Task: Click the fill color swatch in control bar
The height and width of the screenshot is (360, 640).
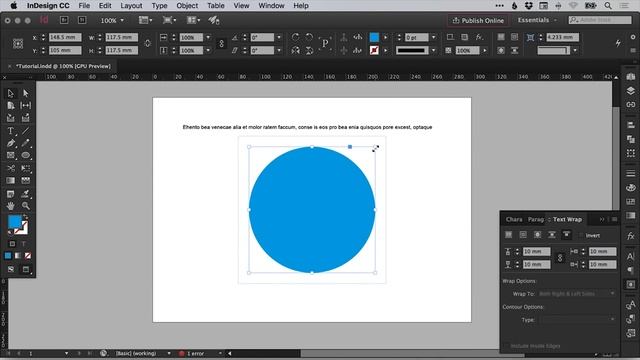Action: [x=374, y=37]
